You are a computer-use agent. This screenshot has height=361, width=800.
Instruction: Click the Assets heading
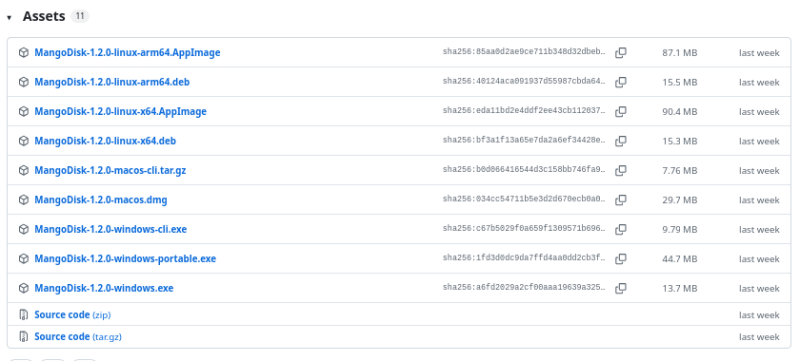pyautogui.click(x=44, y=16)
